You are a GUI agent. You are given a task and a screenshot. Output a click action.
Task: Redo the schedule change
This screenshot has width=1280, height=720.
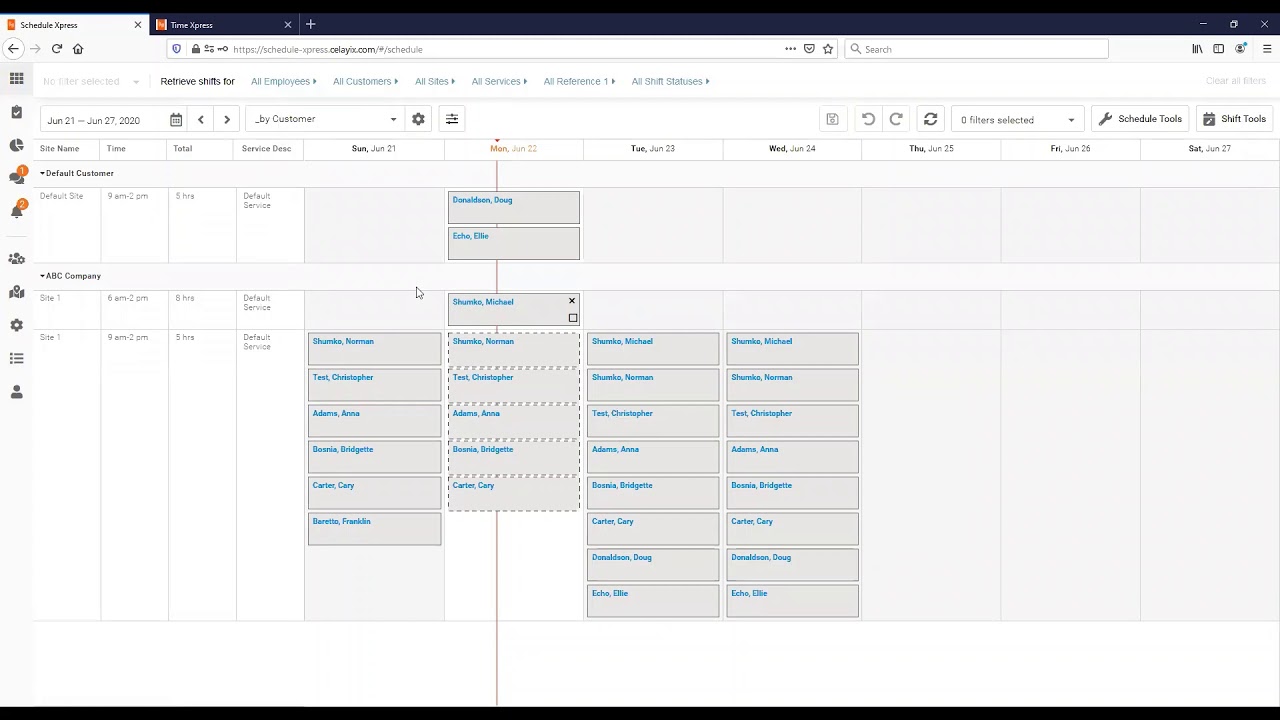pos(896,119)
